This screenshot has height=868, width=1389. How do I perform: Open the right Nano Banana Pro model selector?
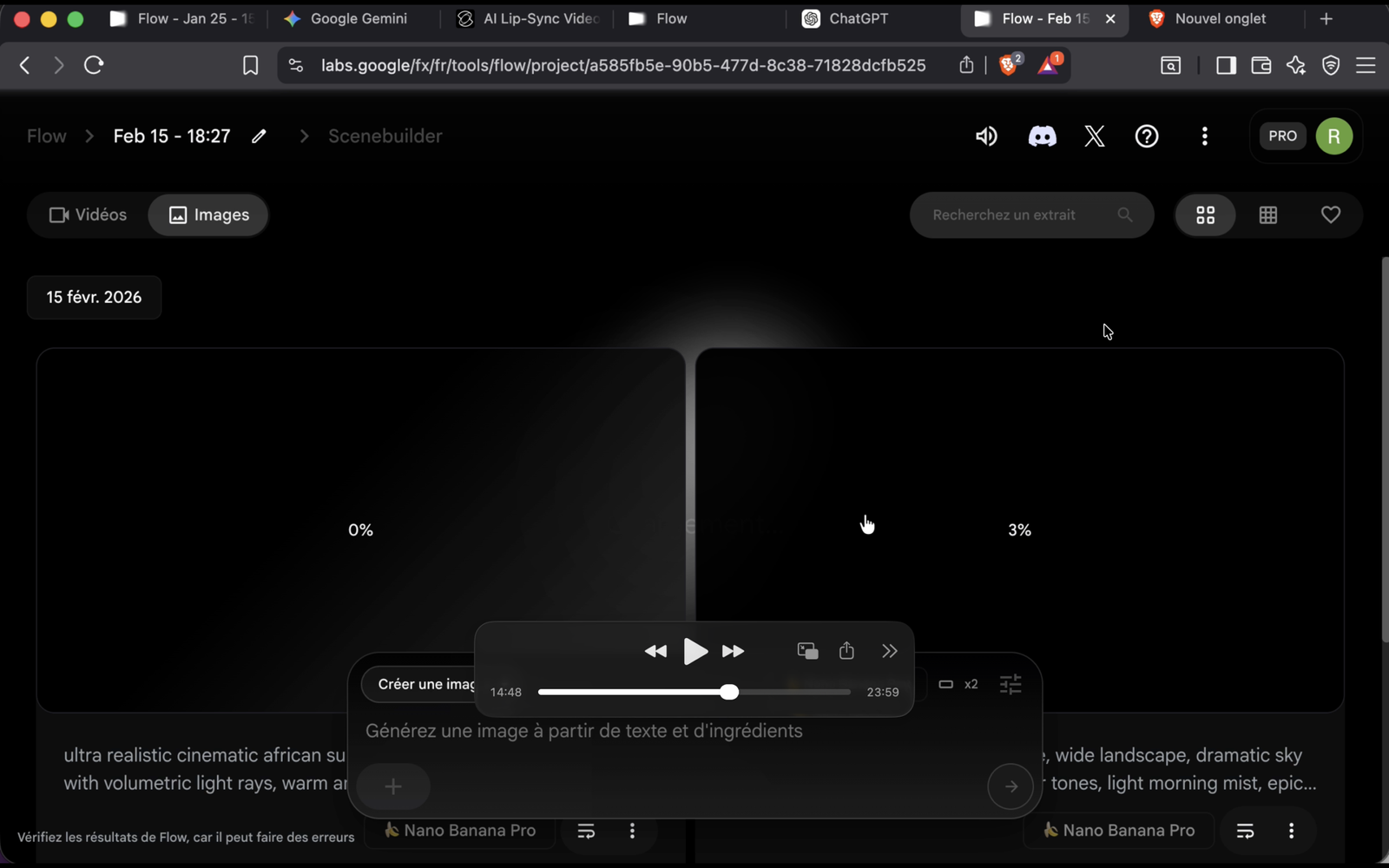1118,831
